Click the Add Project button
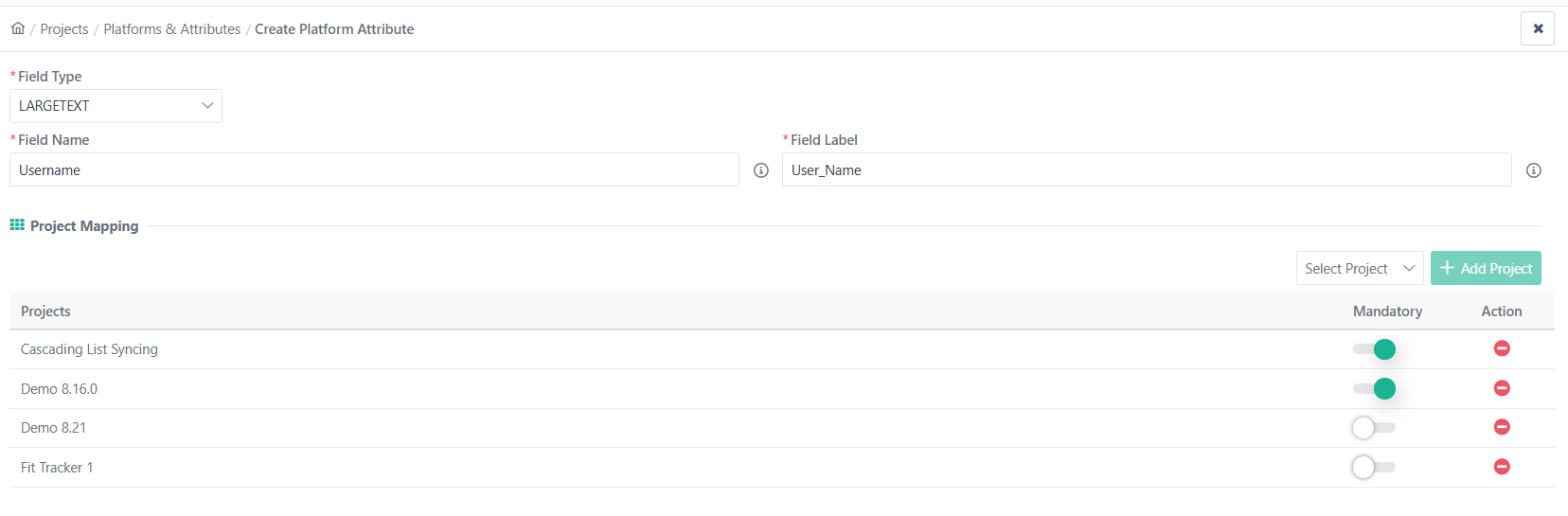 (x=1486, y=268)
